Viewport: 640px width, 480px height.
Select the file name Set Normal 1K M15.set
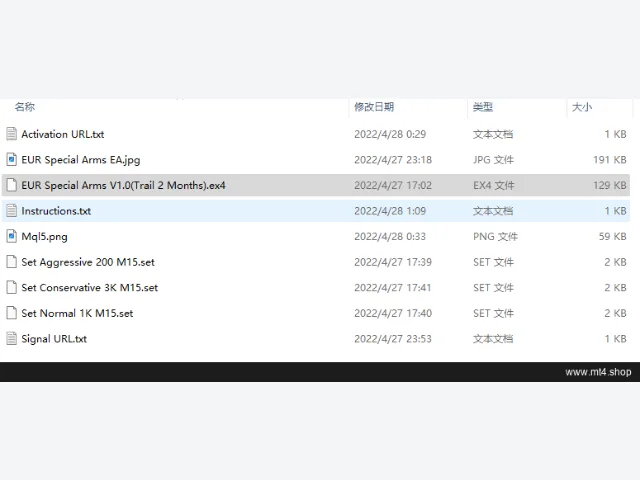click(77, 313)
